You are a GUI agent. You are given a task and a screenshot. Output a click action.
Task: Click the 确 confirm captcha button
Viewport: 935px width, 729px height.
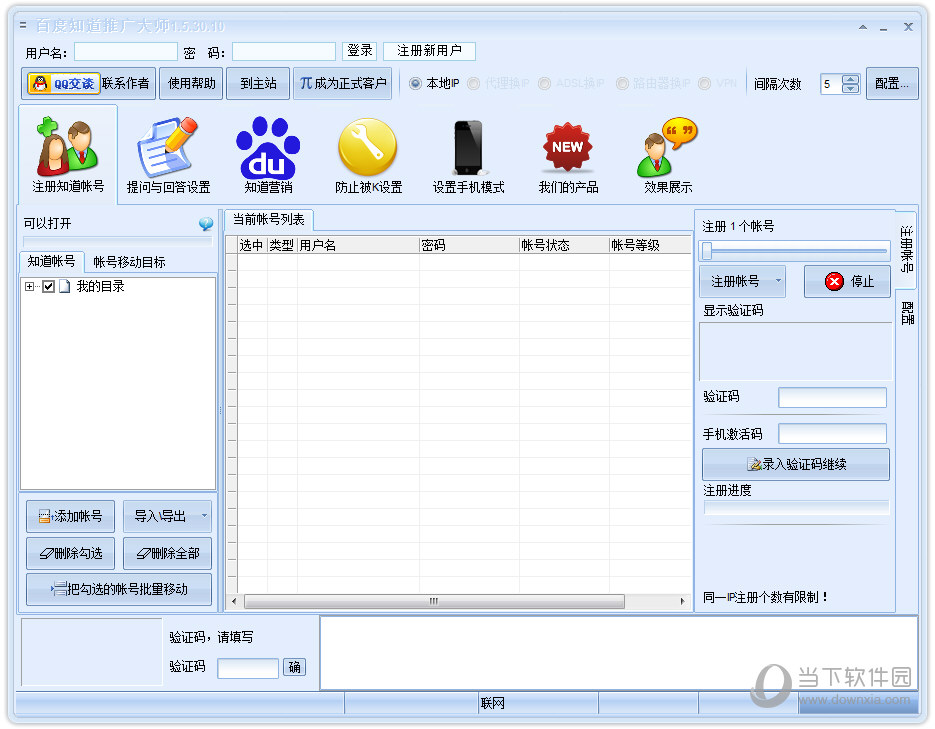[295, 667]
